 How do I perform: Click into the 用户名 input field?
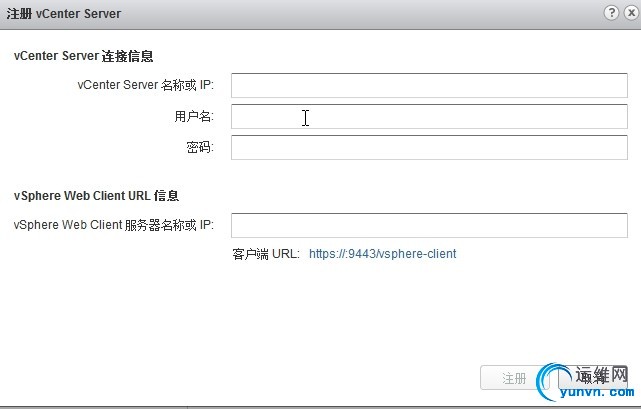tap(429, 117)
